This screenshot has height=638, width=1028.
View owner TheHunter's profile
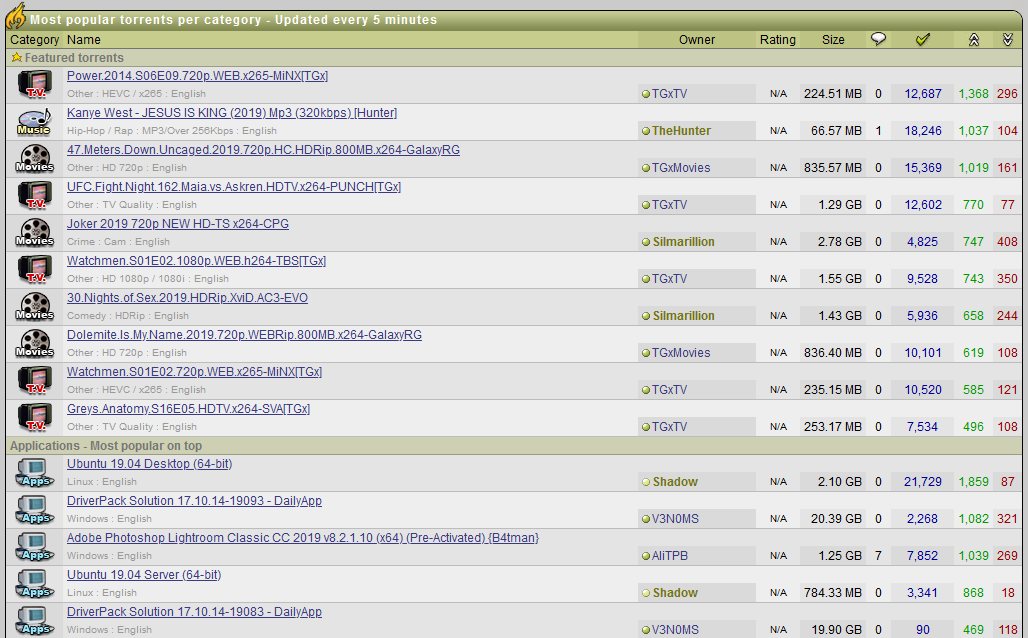pyautogui.click(x=681, y=131)
